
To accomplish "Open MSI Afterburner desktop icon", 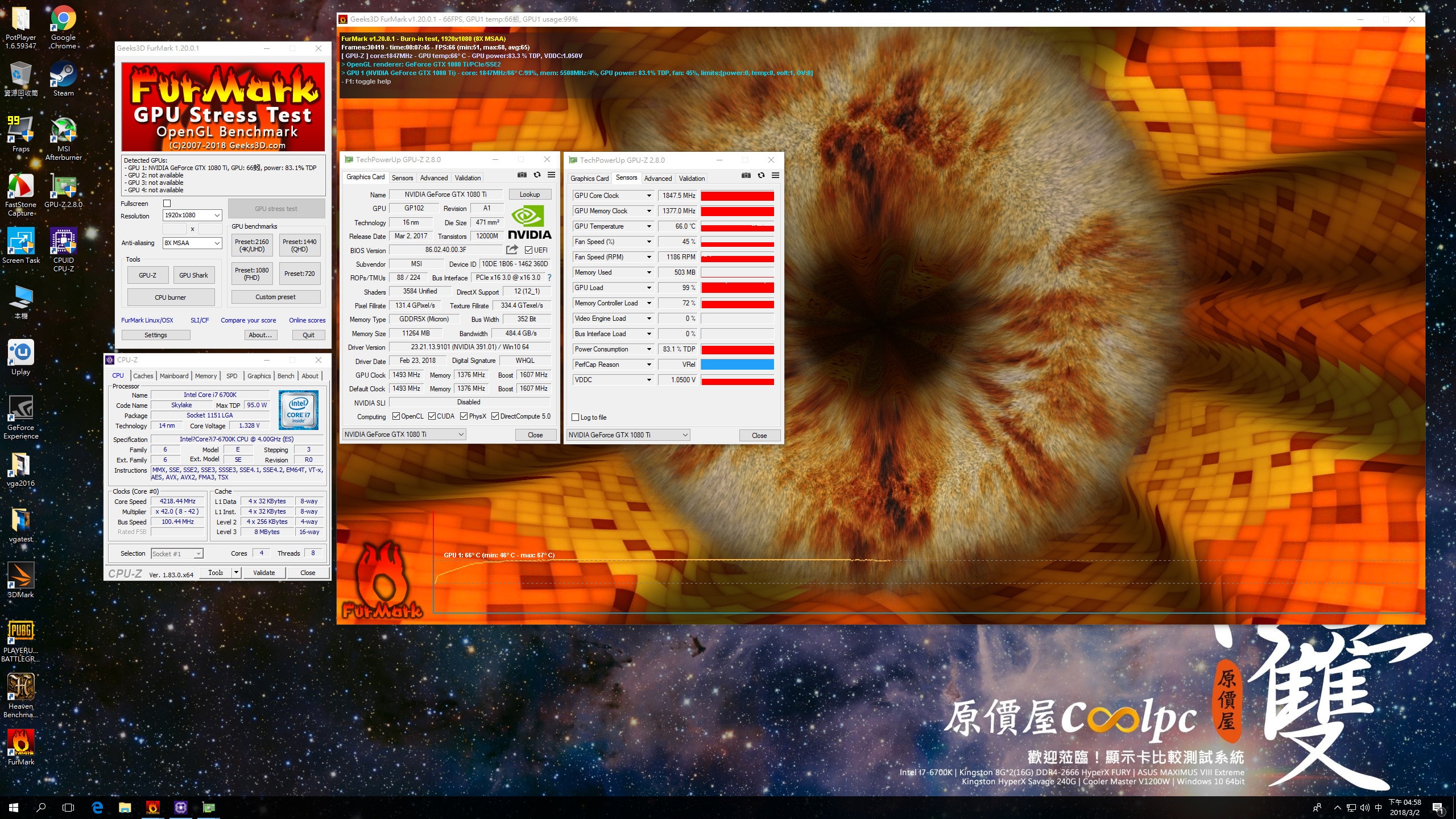I will tap(63, 138).
